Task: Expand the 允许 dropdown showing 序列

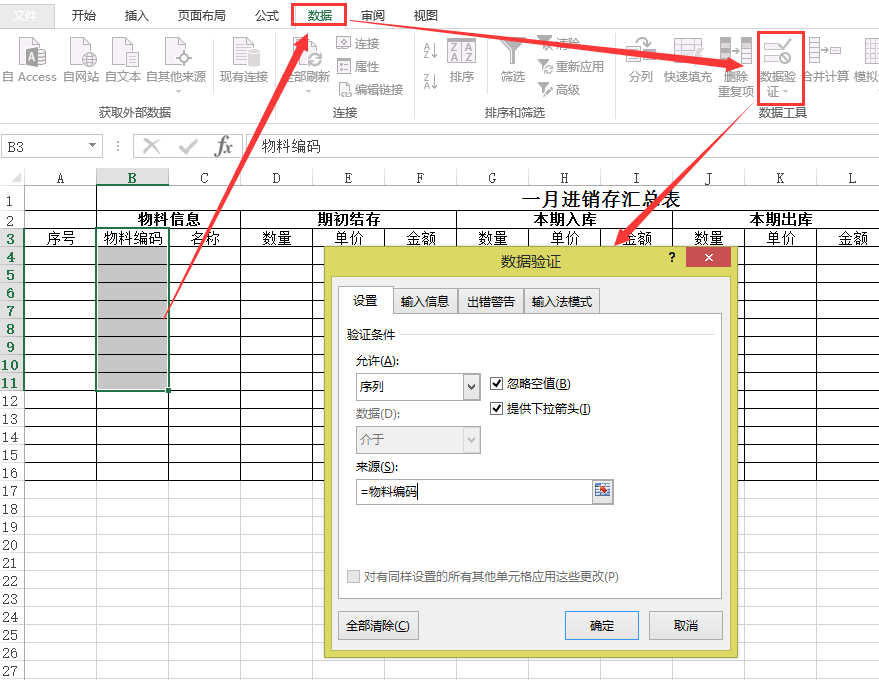Action: pos(472,387)
